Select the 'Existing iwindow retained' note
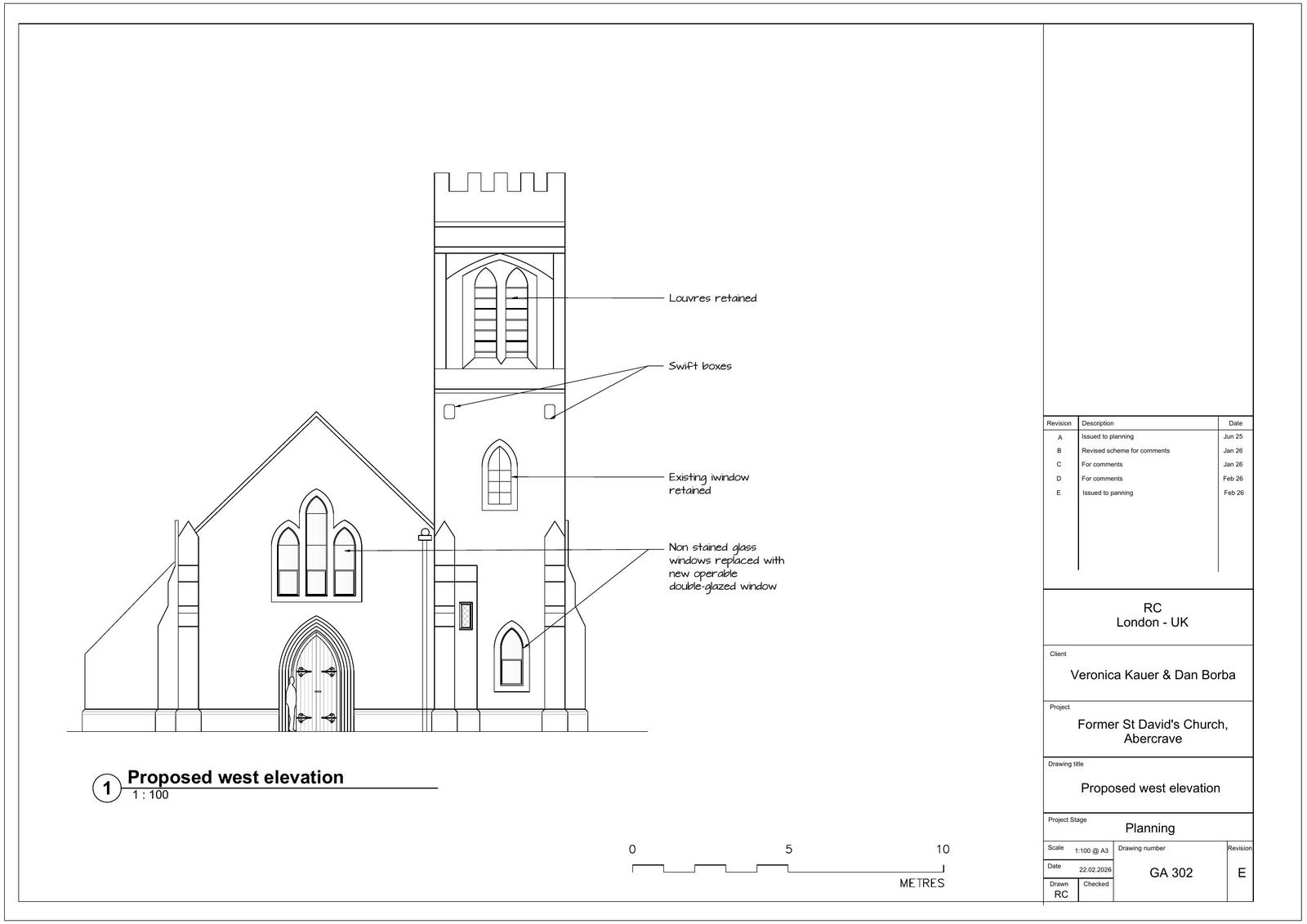This screenshot has height=924, width=1307. tap(708, 484)
